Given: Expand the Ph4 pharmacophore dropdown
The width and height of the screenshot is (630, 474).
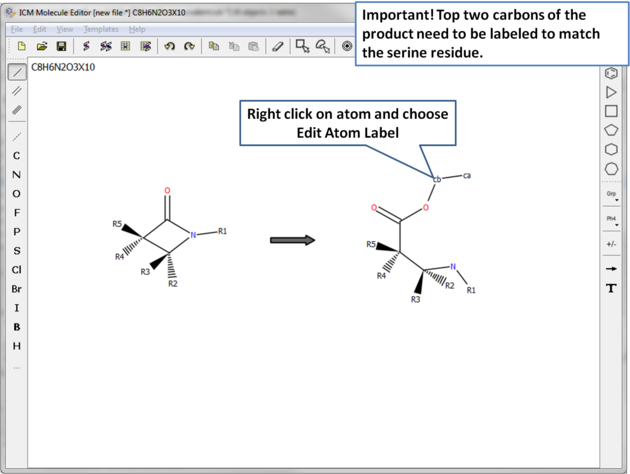Looking at the screenshot, I should click(611, 220).
